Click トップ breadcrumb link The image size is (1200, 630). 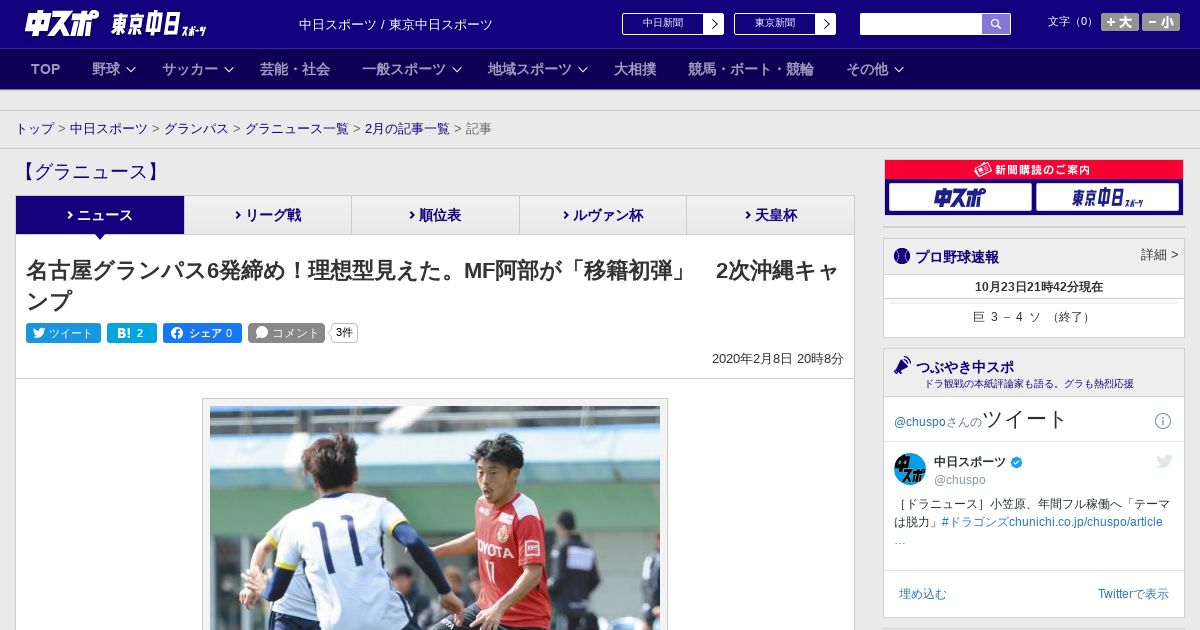click(35, 129)
